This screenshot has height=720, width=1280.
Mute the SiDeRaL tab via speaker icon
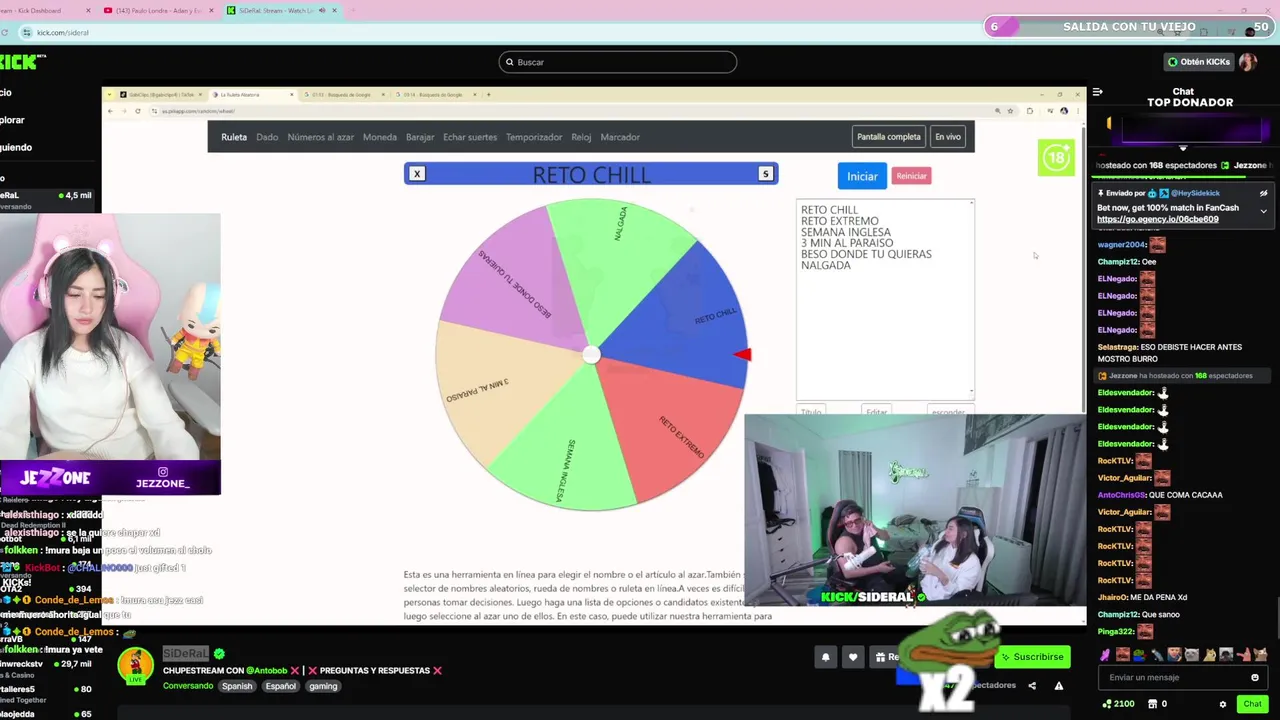322,10
